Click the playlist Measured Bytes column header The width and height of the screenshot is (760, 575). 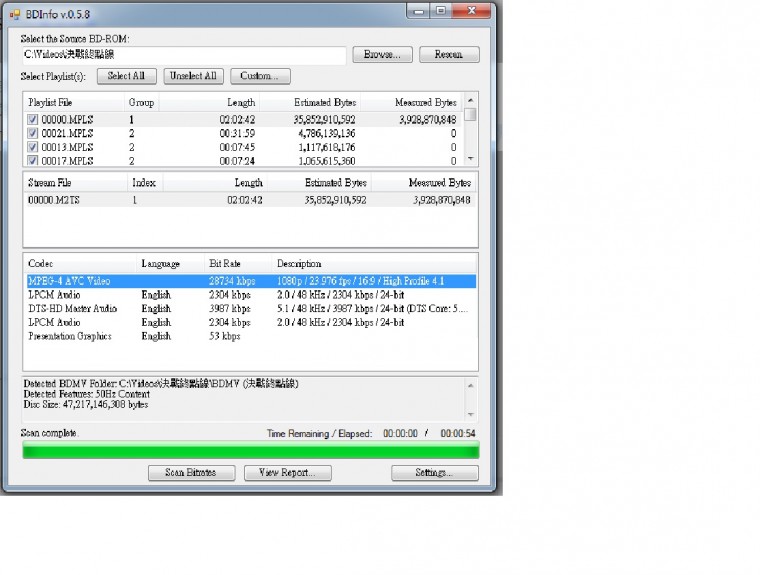click(411, 102)
